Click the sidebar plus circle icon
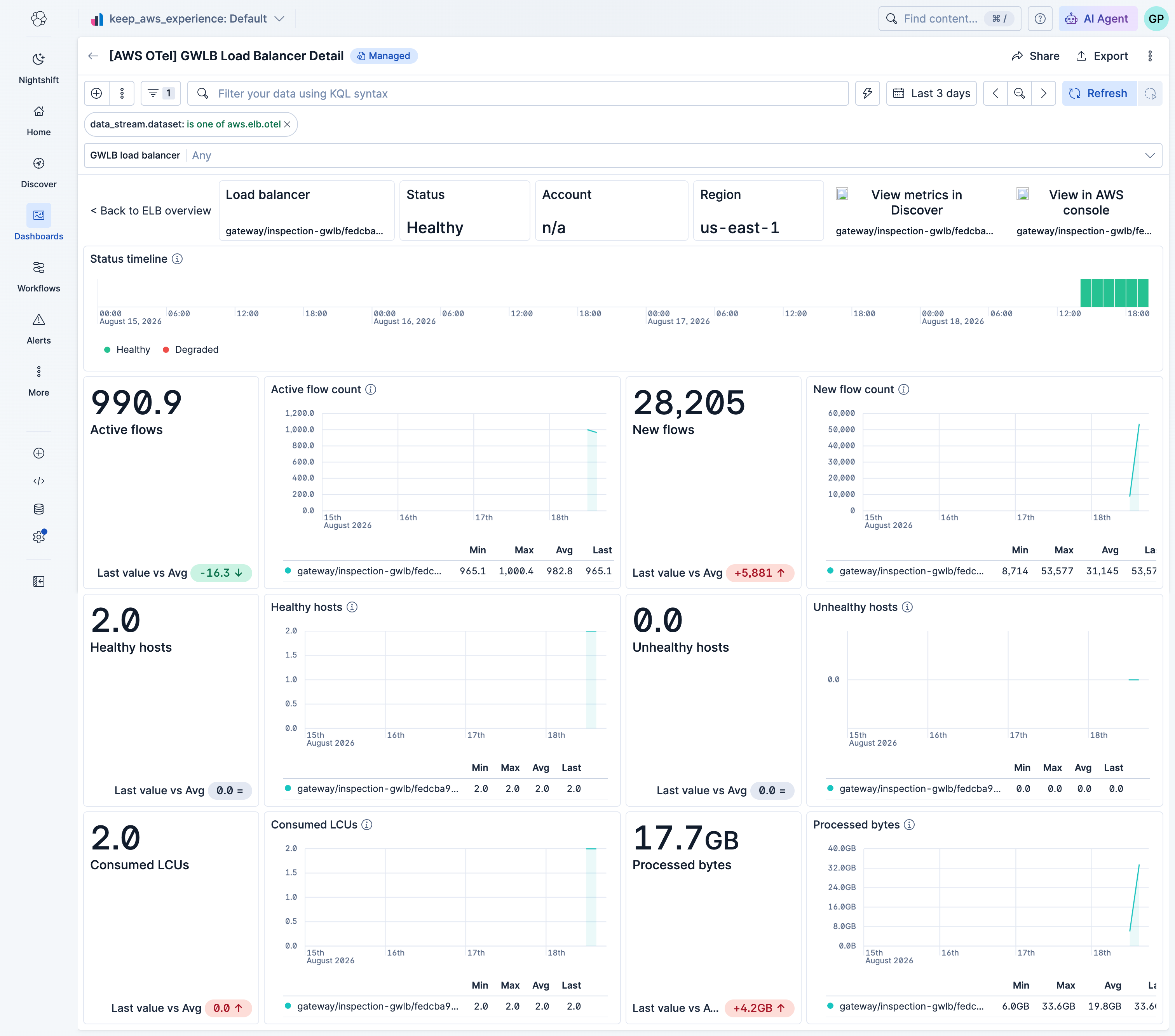 pyautogui.click(x=38, y=453)
